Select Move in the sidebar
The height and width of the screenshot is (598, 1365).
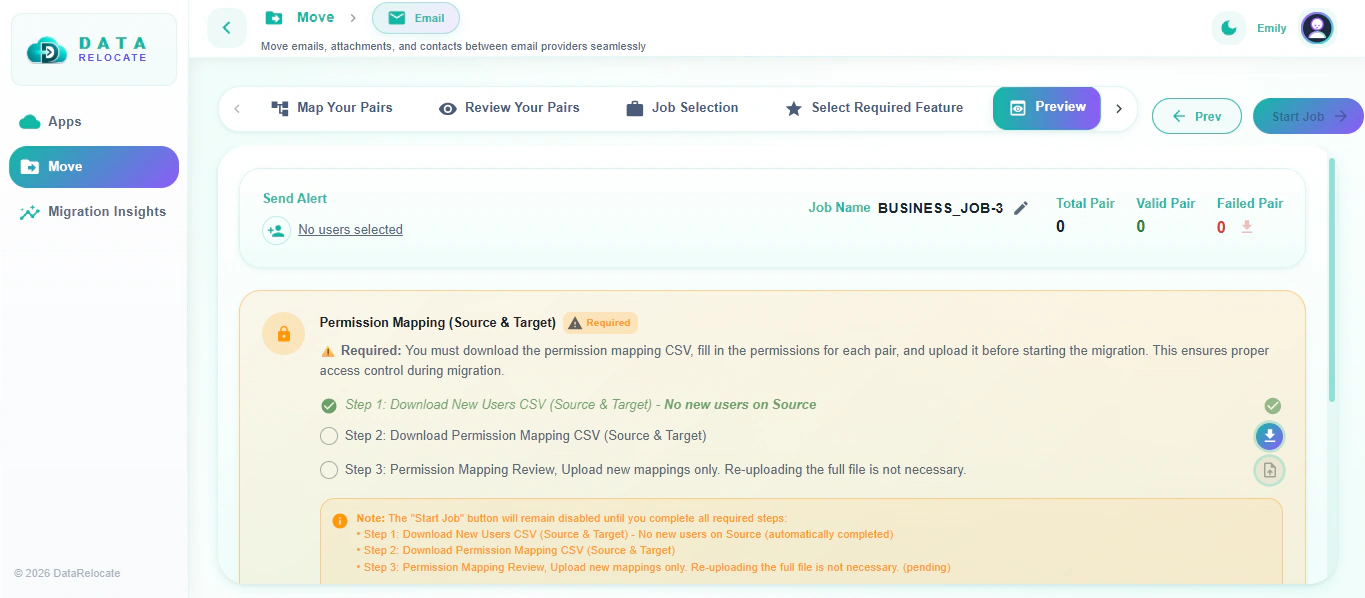coord(94,167)
